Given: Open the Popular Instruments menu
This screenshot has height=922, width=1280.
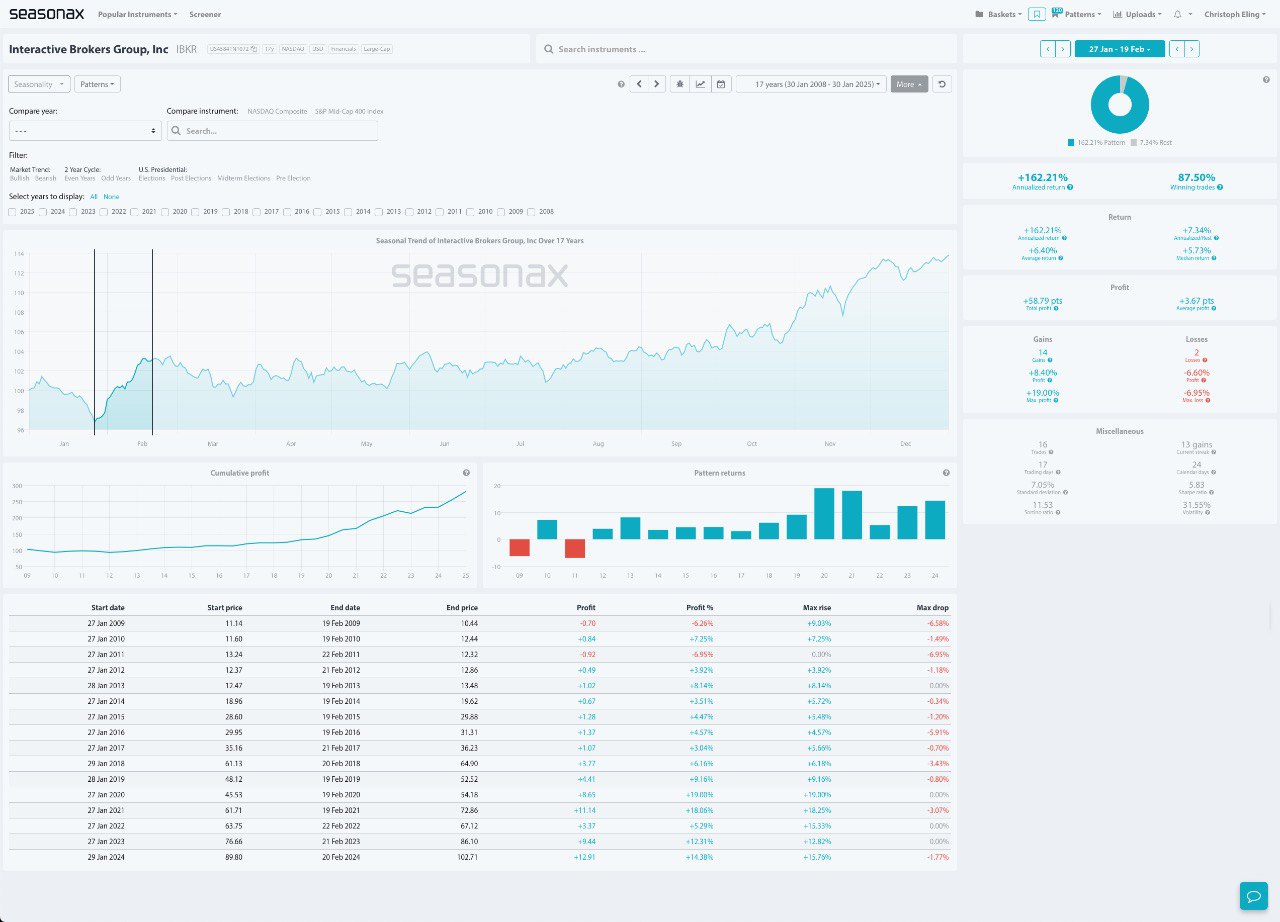Looking at the screenshot, I should [137, 14].
